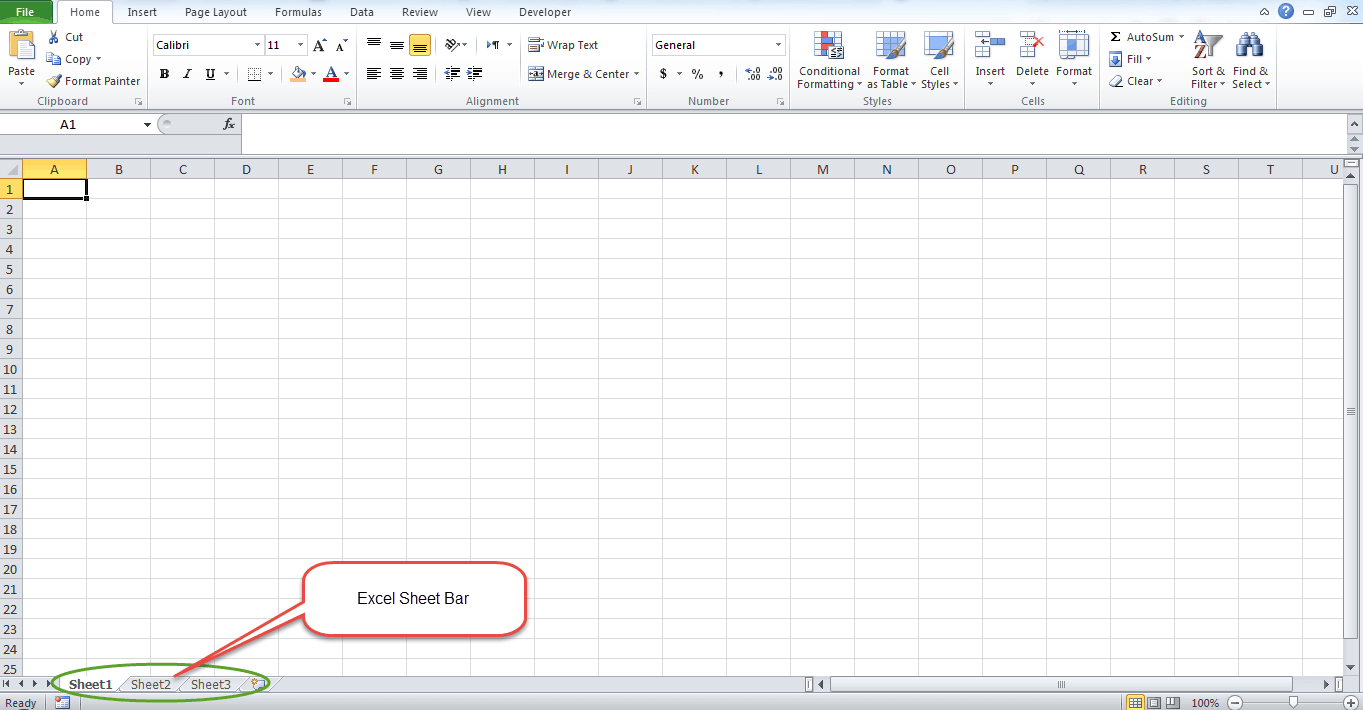Toggle Wrap Text on the cell
The width and height of the screenshot is (1363, 710).
tap(563, 45)
